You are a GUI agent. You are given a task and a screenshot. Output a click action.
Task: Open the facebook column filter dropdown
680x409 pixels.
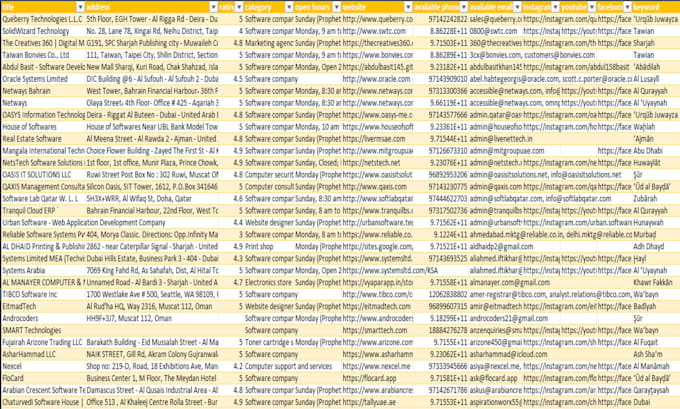coord(628,7)
